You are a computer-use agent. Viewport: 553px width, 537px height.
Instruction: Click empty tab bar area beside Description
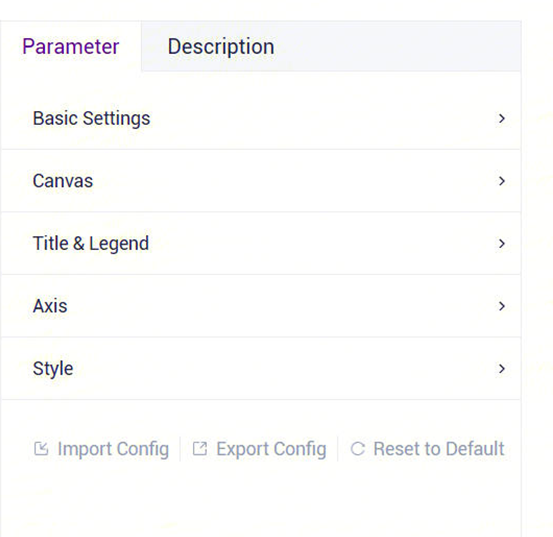click(397, 47)
